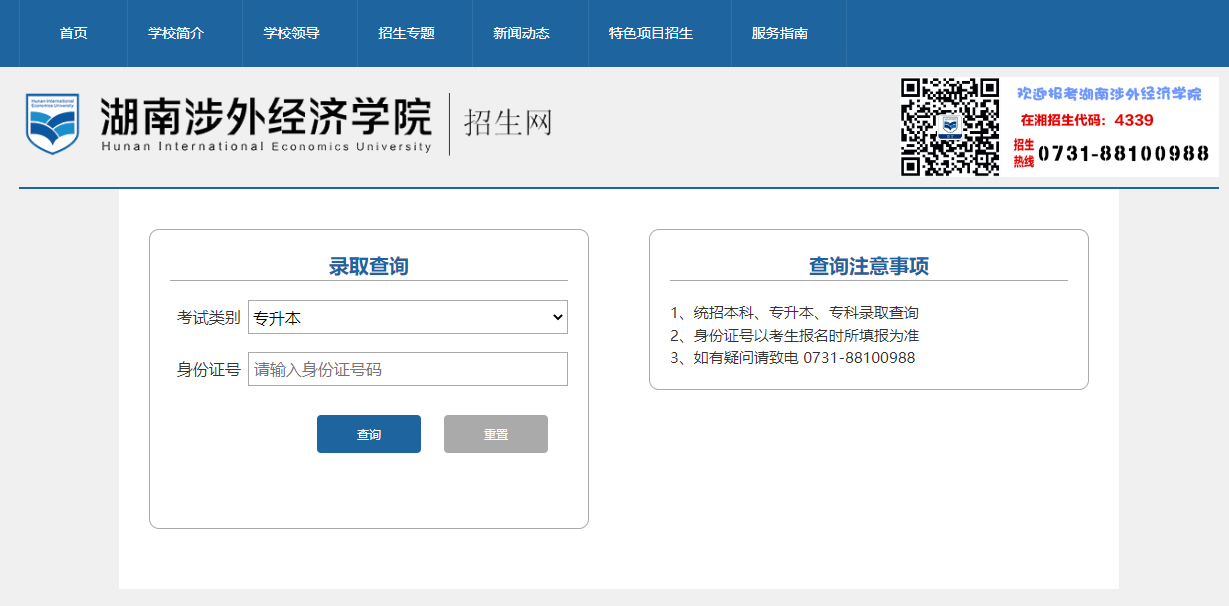Viewport: 1229px width, 606px height.
Task: Click the 身份证号 ID number input field
Action: 408,368
